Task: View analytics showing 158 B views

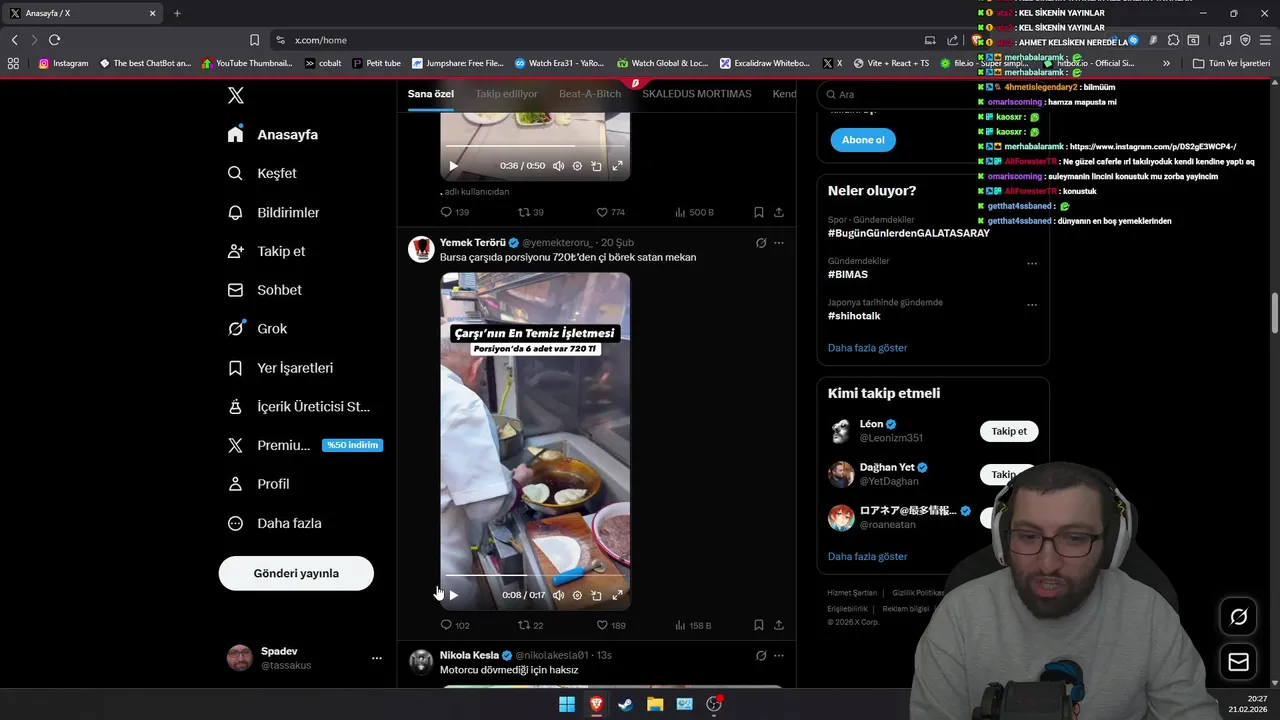Action: click(x=694, y=625)
